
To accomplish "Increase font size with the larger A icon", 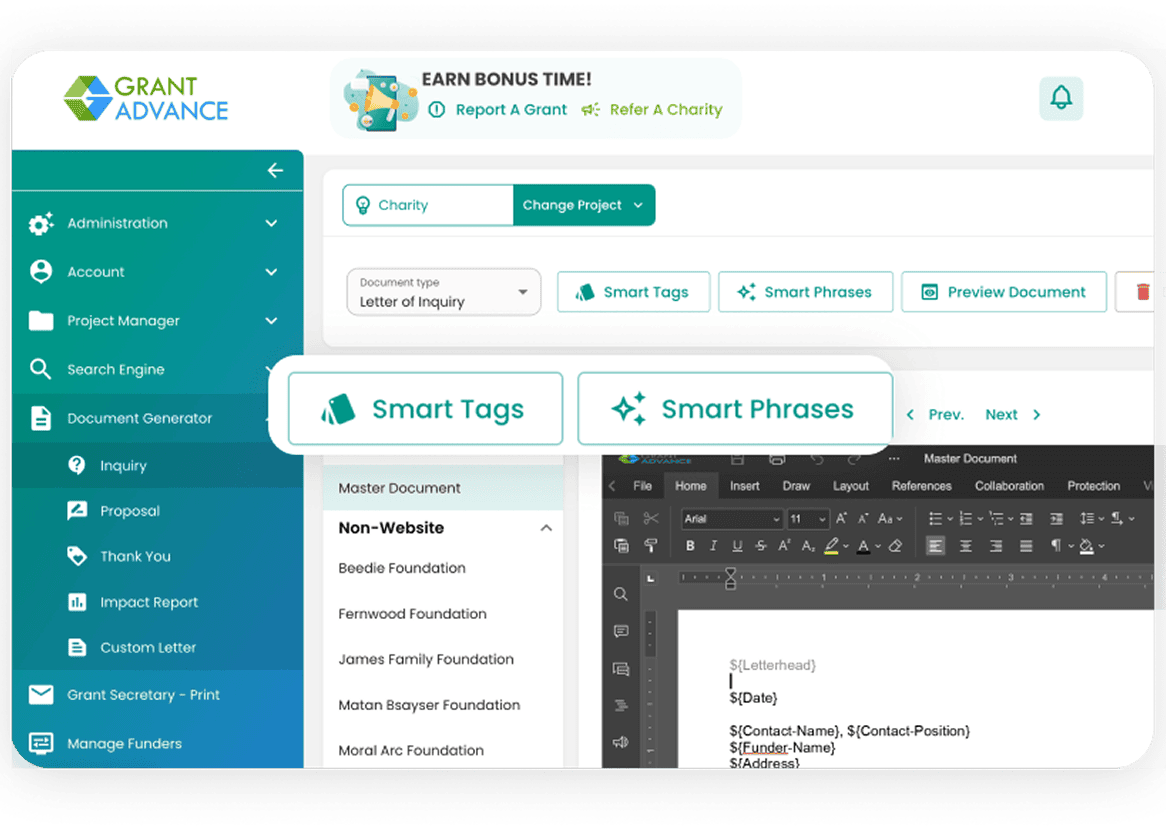I will (x=841, y=518).
